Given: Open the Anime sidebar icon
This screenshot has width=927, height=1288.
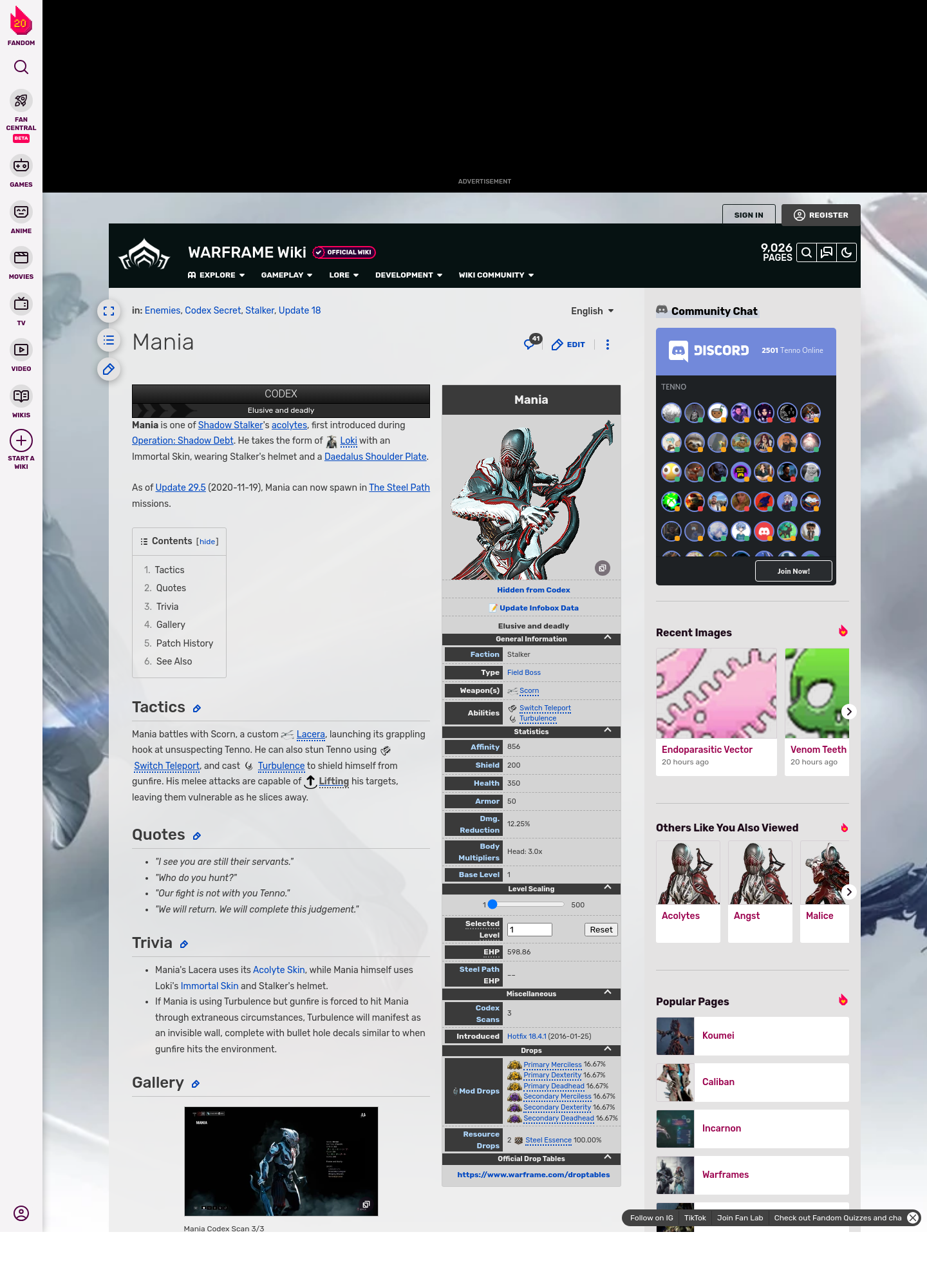Looking at the screenshot, I should point(21,212).
